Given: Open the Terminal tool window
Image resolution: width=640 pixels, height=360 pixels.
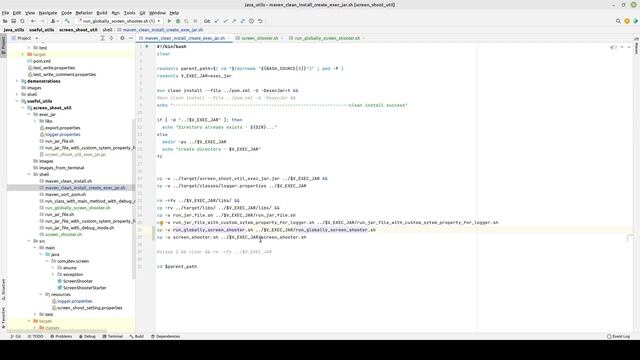Looking at the screenshot, I should click(112, 336).
